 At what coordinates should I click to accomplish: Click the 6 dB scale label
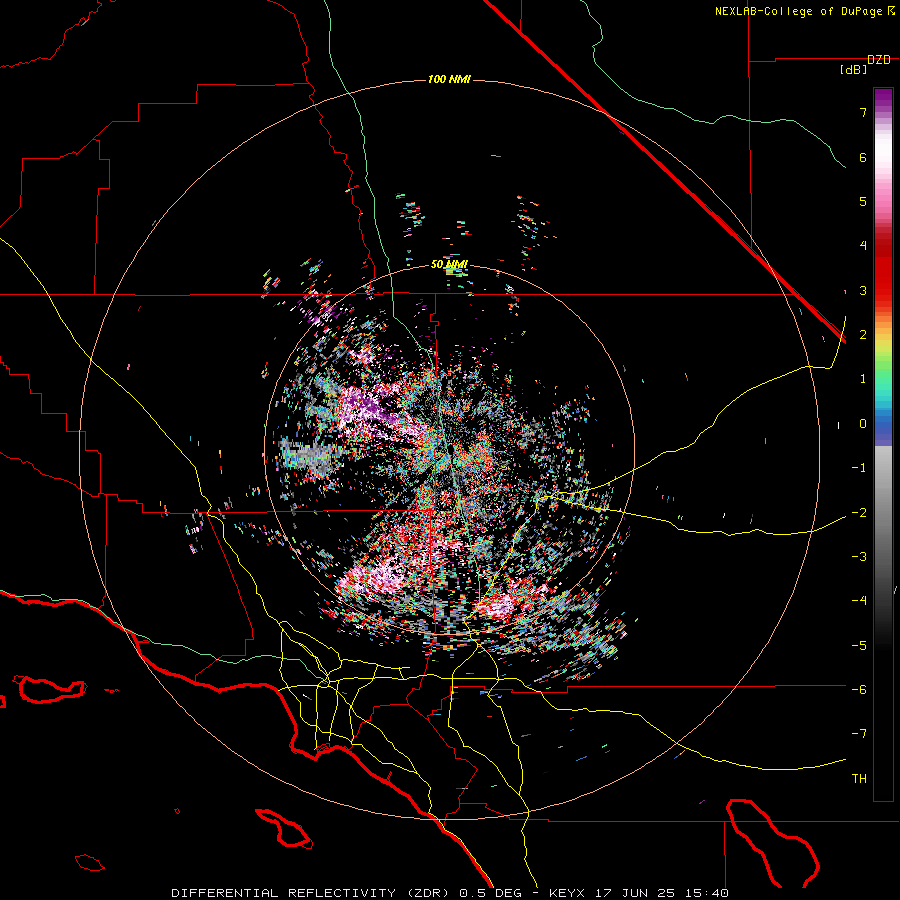coord(863,157)
